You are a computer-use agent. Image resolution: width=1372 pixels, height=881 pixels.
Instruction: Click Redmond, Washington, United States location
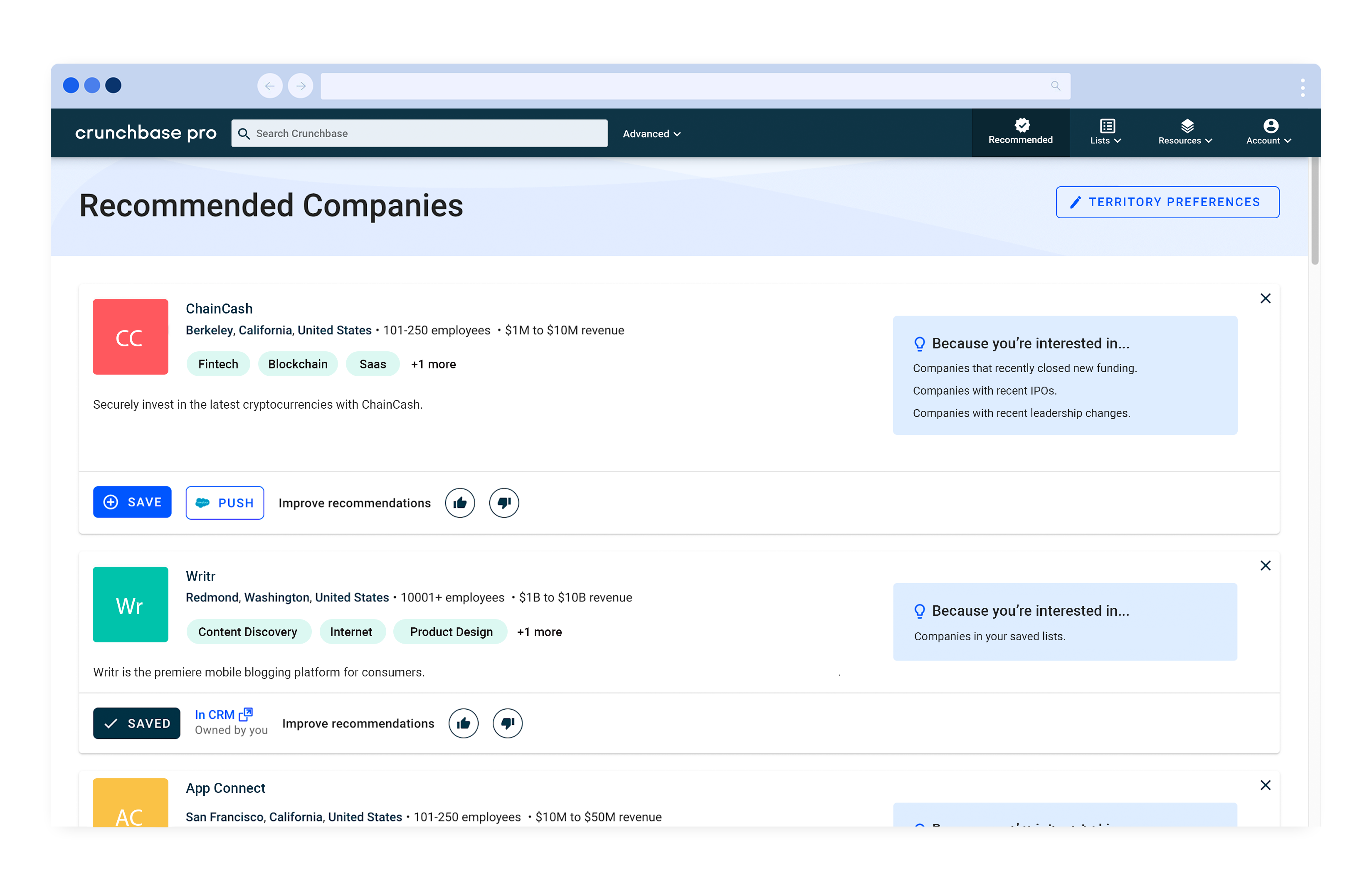point(287,597)
